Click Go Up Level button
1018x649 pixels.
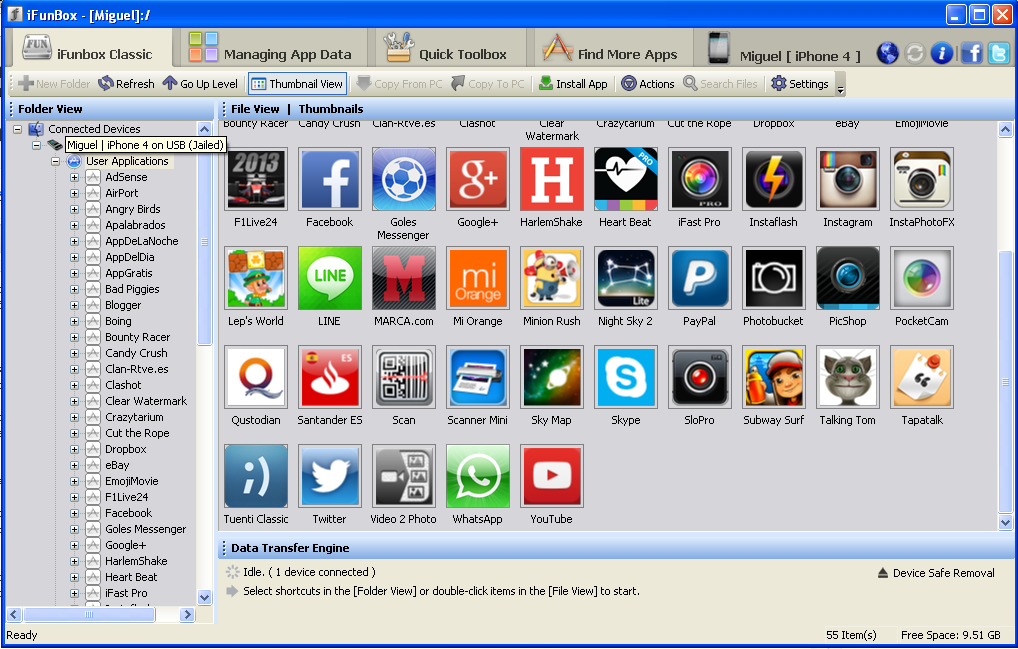[x=200, y=84]
